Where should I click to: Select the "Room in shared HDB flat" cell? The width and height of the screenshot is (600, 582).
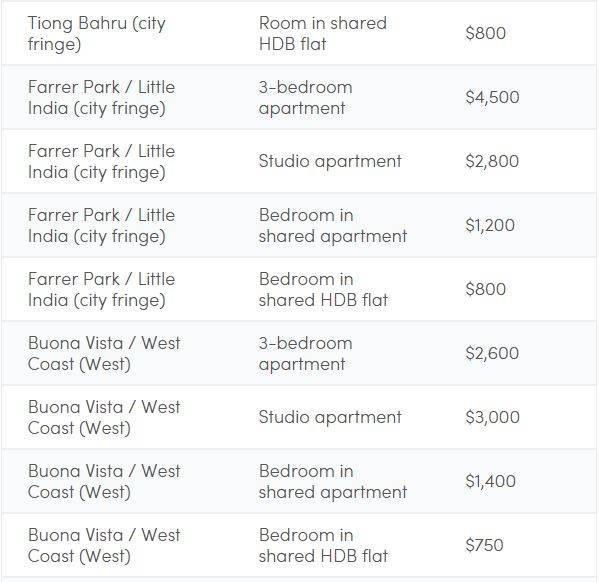coord(322,33)
